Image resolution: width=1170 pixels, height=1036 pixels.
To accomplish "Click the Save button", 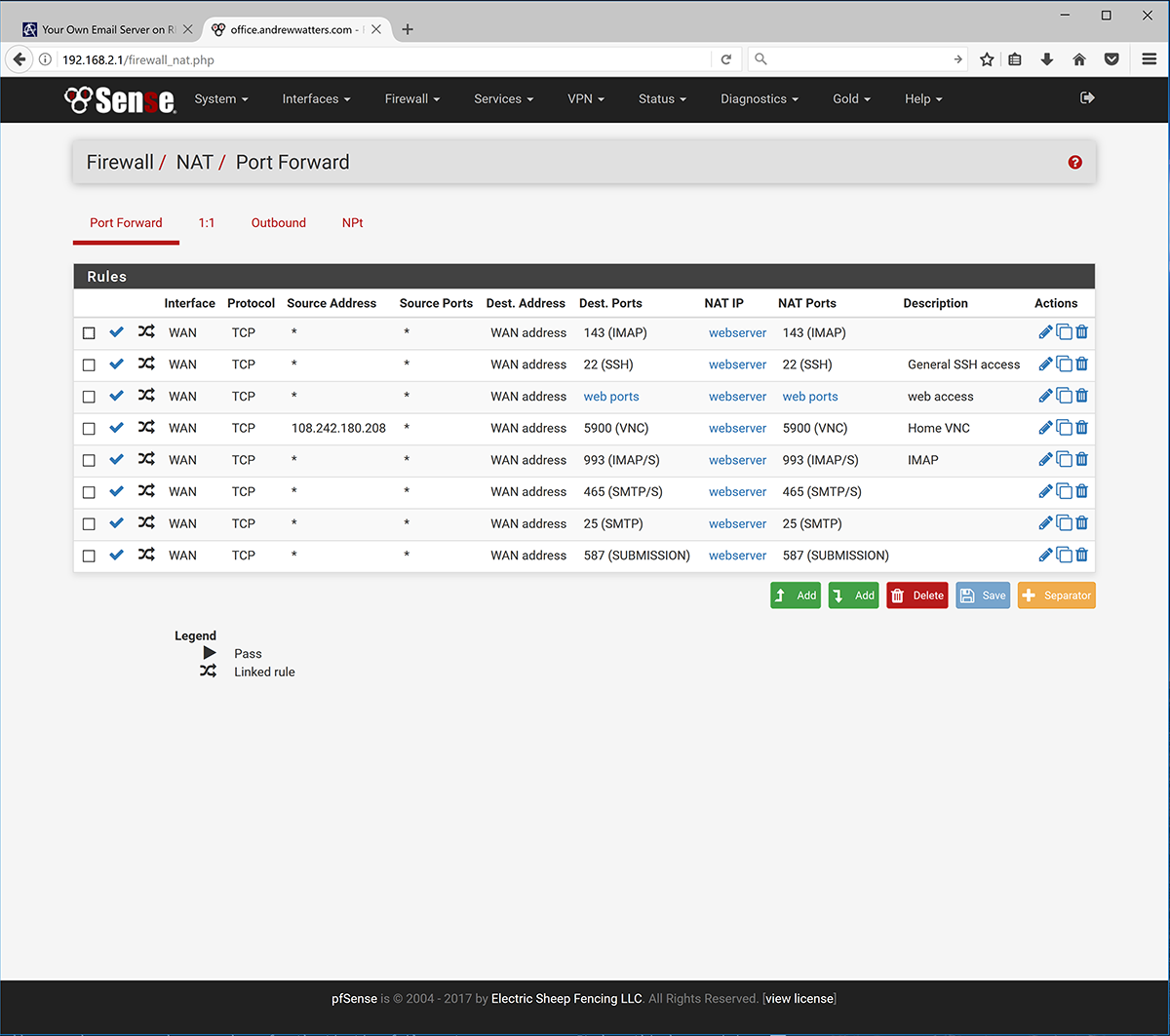I will pyautogui.click(x=983, y=595).
